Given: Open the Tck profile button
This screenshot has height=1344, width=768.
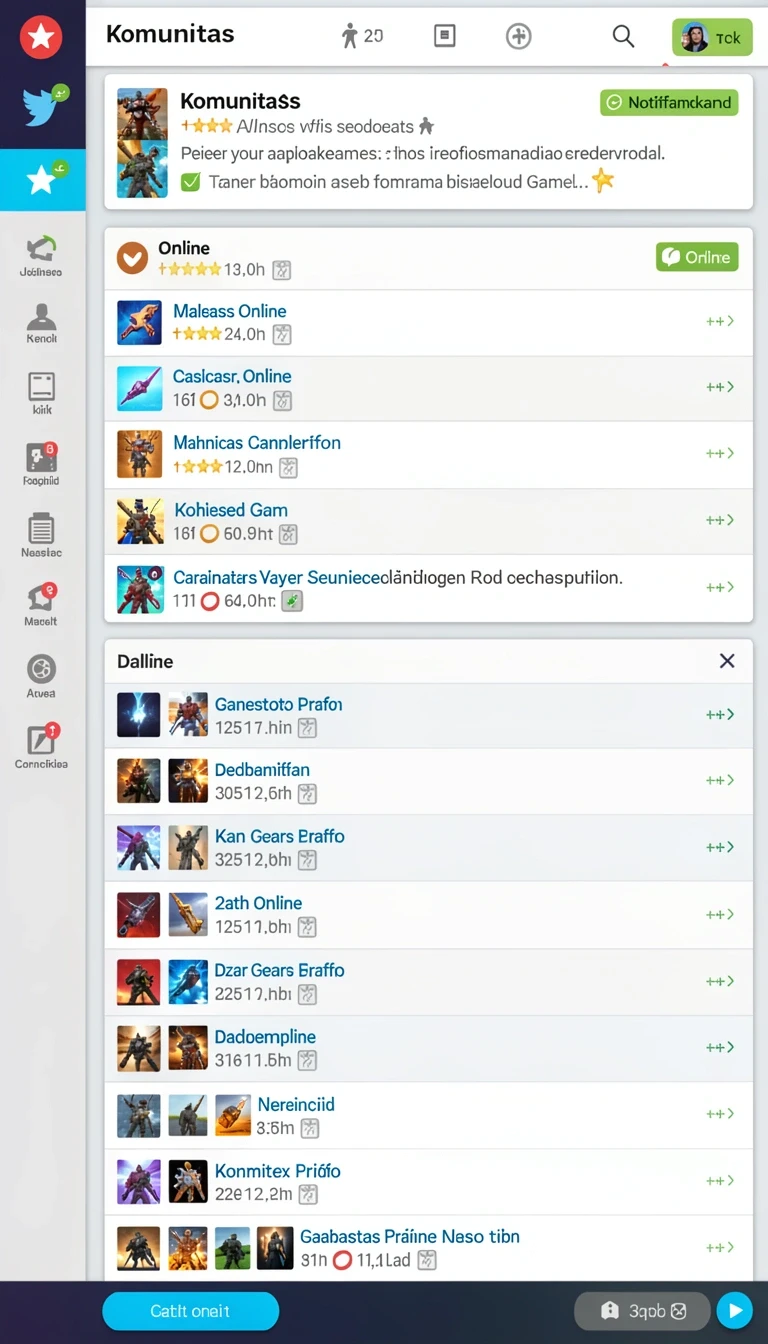Looking at the screenshot, I should point(712,38).
